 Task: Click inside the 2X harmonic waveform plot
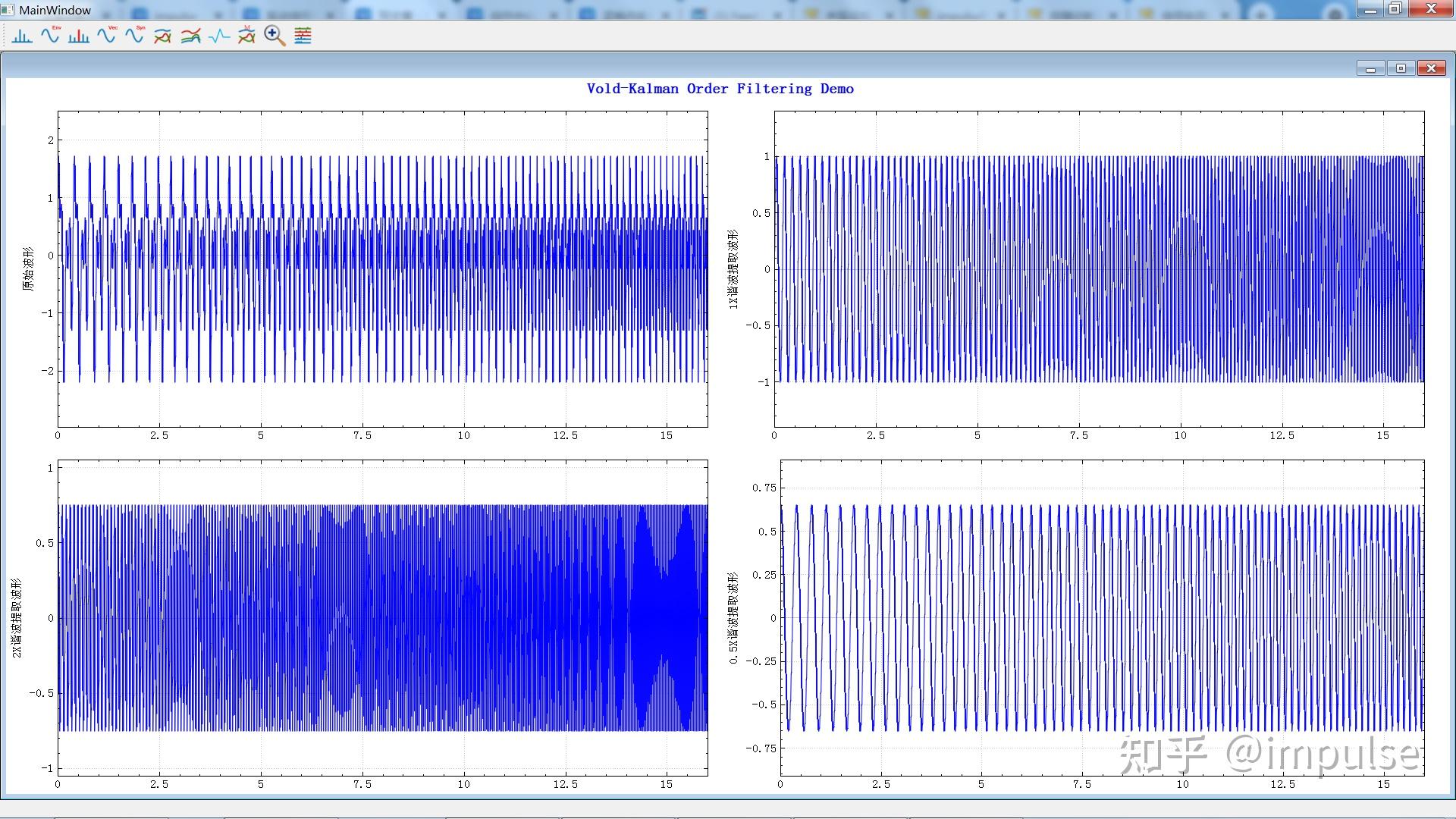[383, 618]
